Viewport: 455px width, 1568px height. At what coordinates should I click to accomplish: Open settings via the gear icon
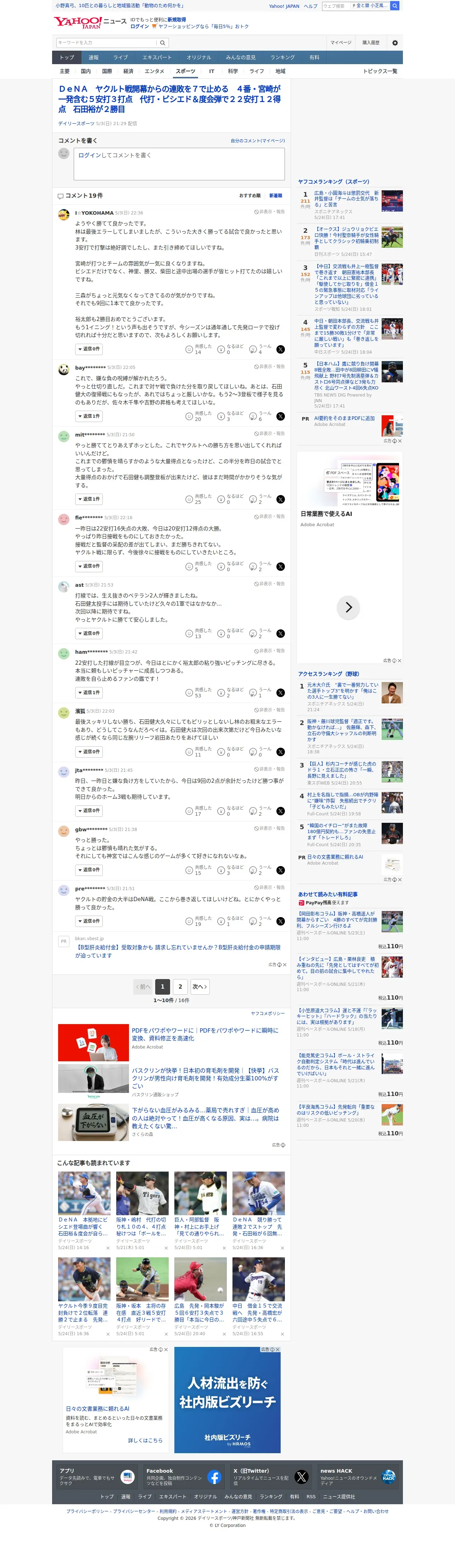395,43
